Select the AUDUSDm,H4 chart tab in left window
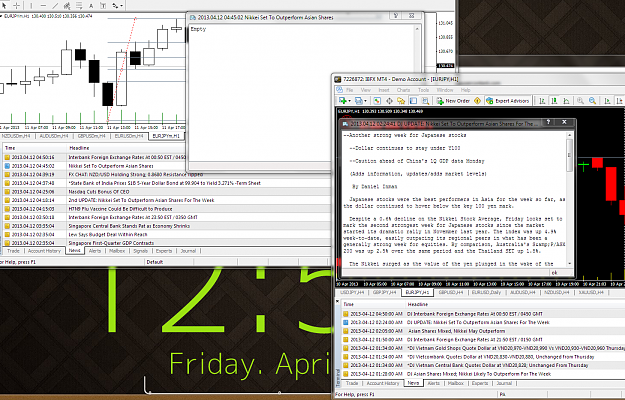The width and height of the screenshot is (625, 400). pyautogui.click(x=54, y=136)
